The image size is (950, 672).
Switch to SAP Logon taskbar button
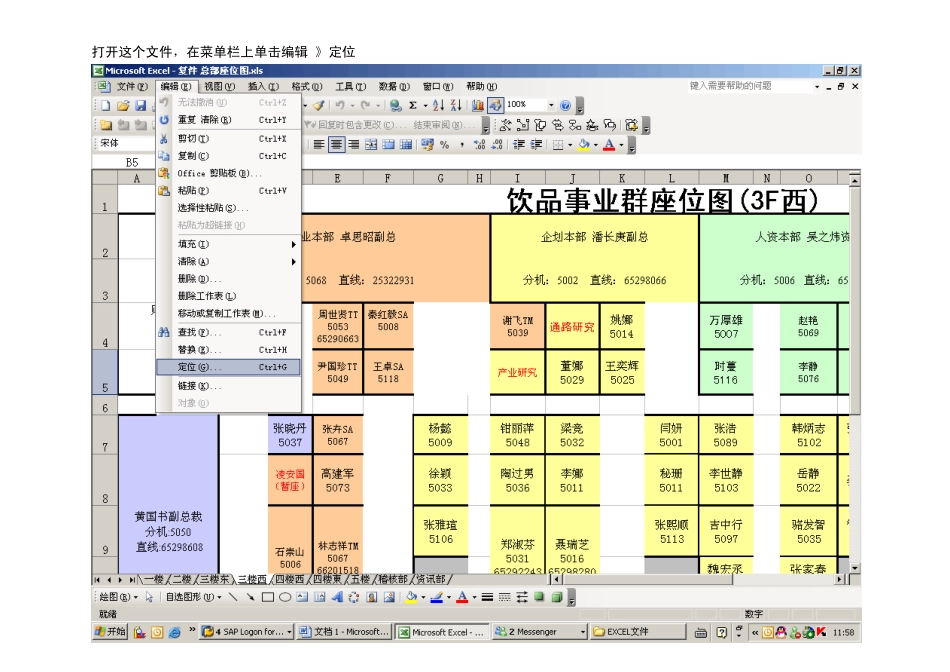tap(247, 632)
